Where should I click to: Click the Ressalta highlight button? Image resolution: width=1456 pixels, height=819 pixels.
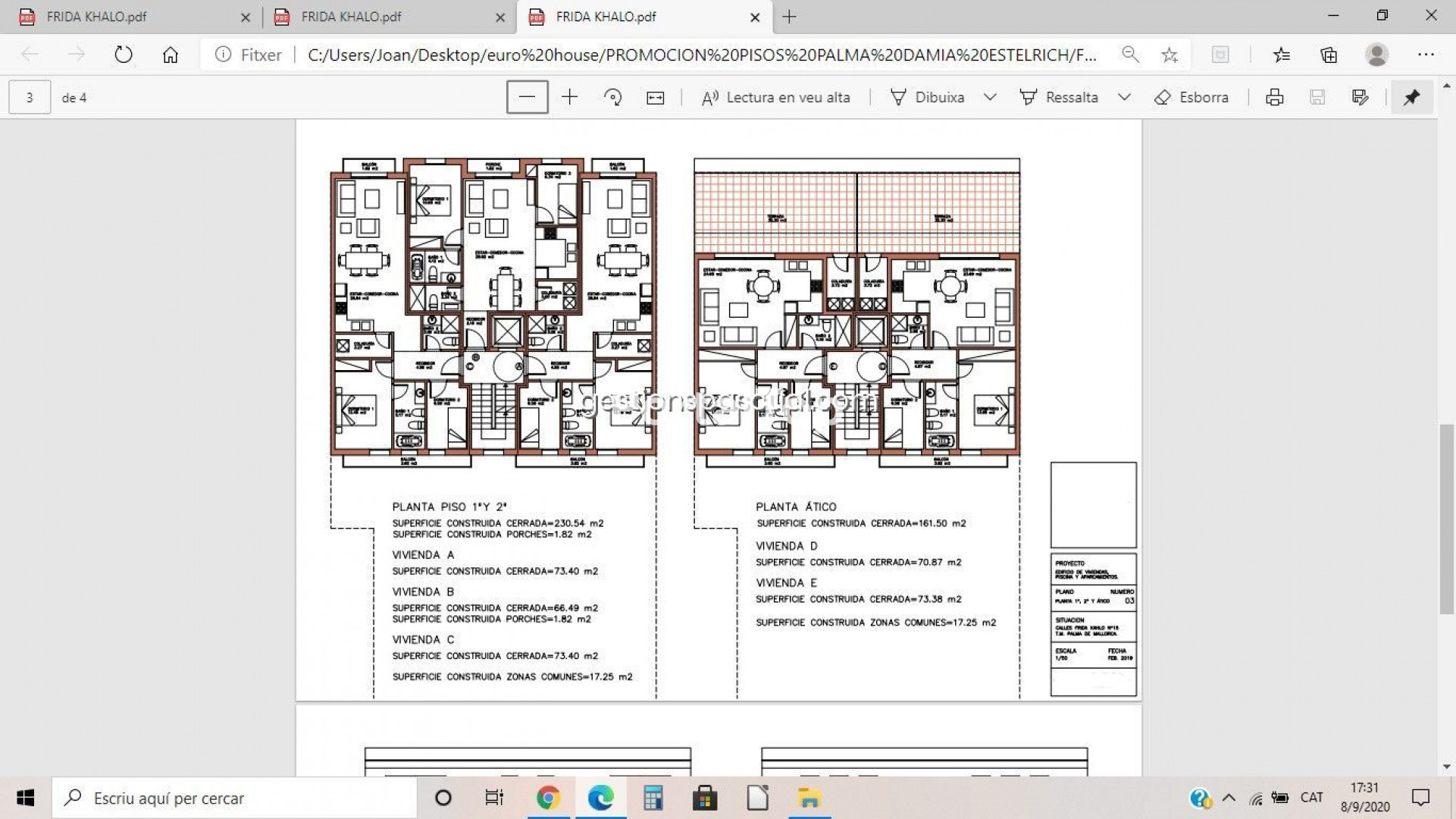tap(1059, 97)
